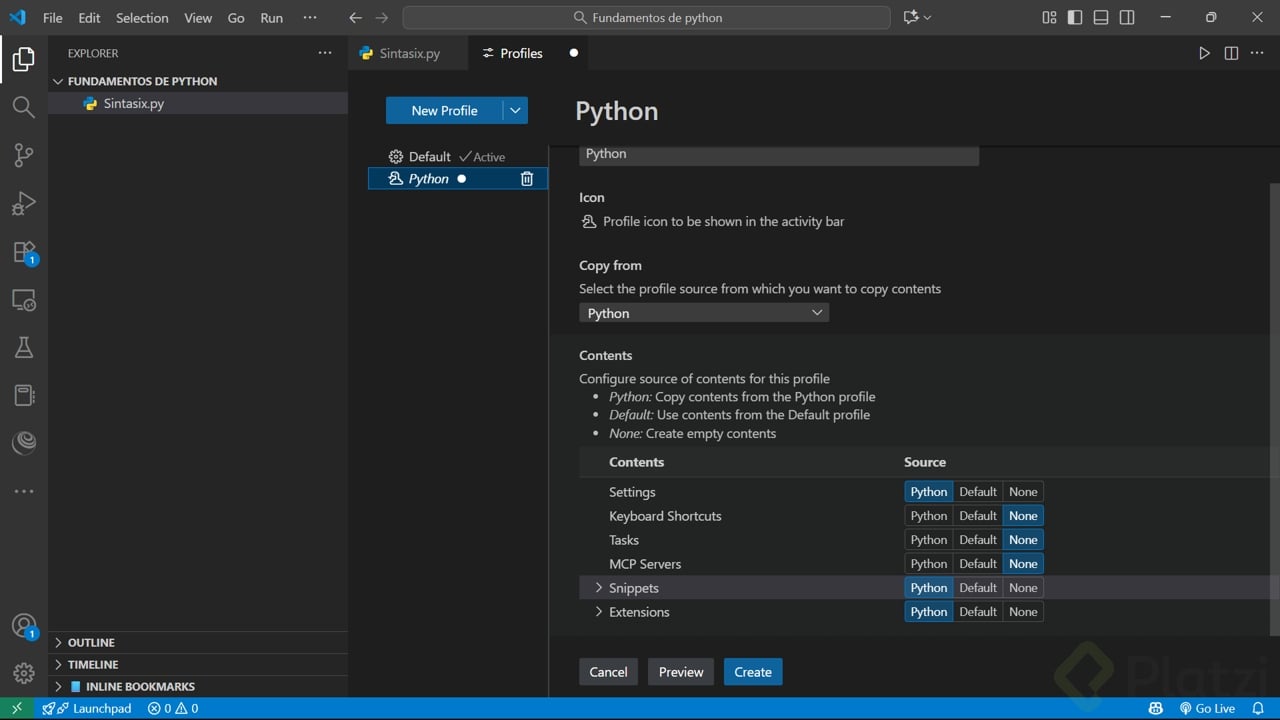
Task: Click the Create button
Action: 752,672
